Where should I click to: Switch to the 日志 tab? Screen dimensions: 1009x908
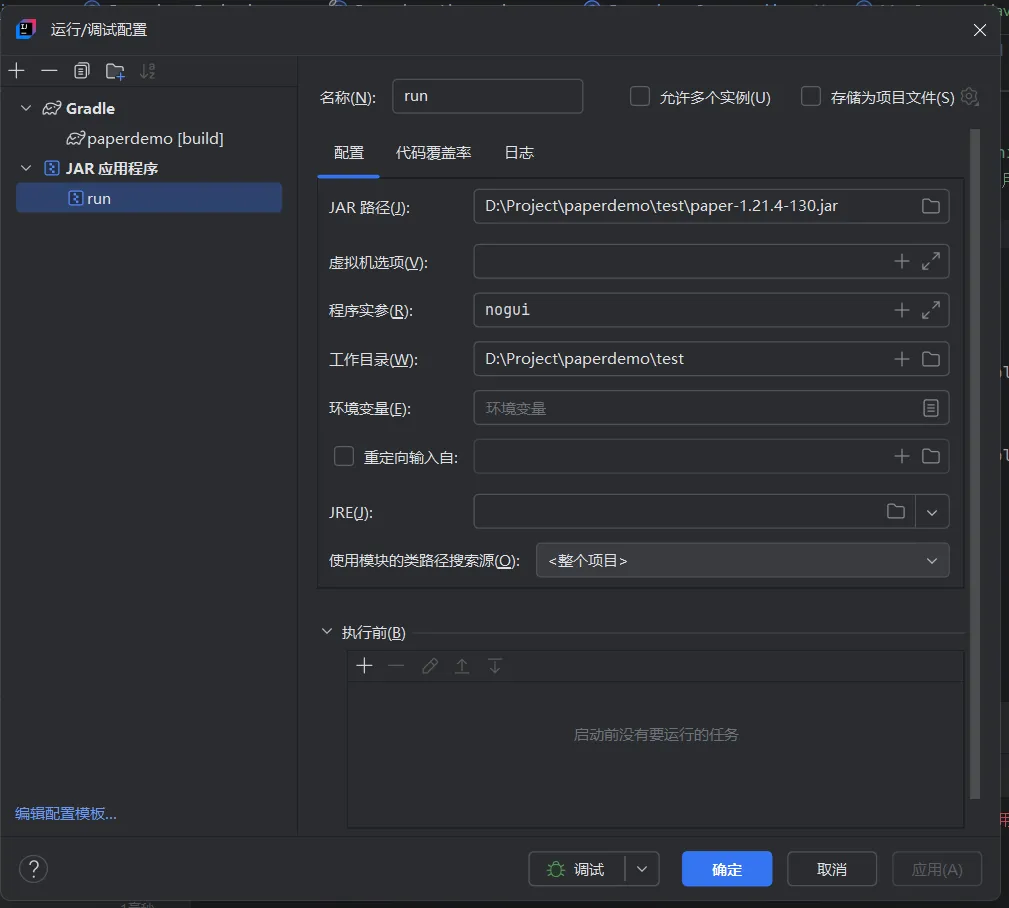519,153
